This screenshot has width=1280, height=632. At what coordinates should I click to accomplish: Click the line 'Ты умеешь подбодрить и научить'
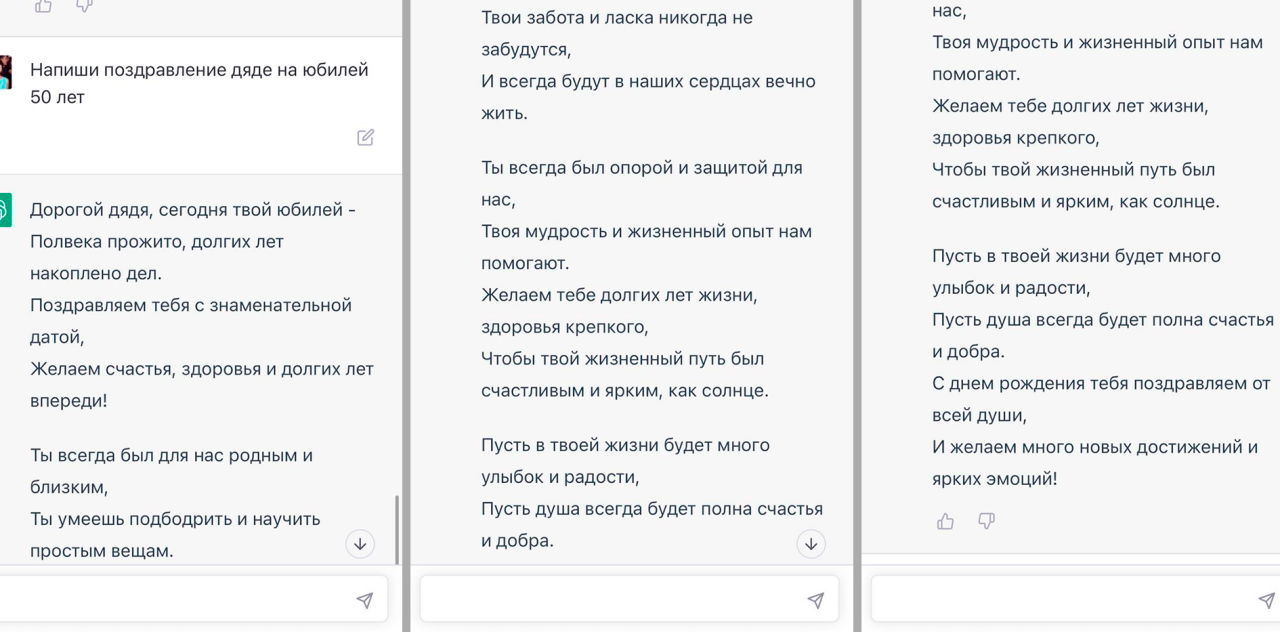tap(175, 519)
